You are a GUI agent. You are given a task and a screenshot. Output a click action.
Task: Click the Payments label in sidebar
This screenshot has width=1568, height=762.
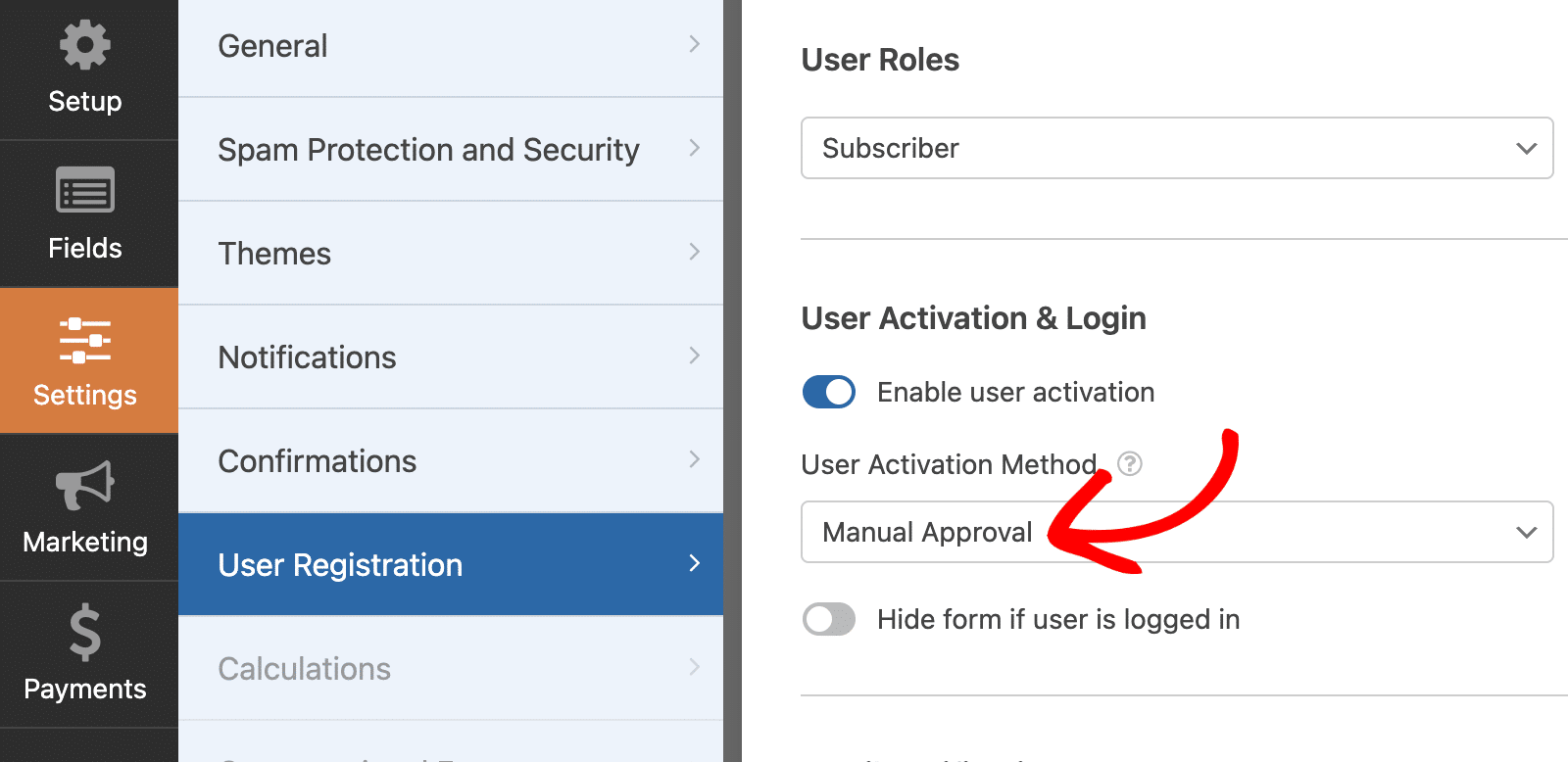point(85,690)
